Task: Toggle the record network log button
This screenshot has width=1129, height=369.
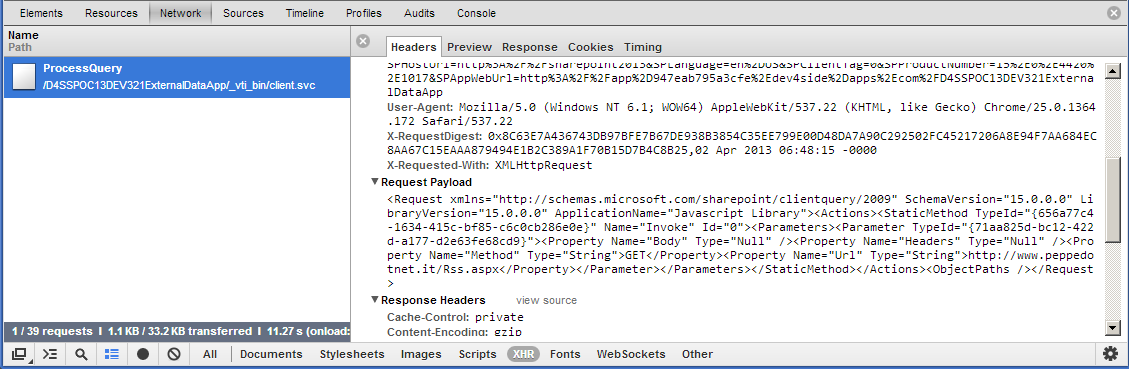Action: (143, 355)
